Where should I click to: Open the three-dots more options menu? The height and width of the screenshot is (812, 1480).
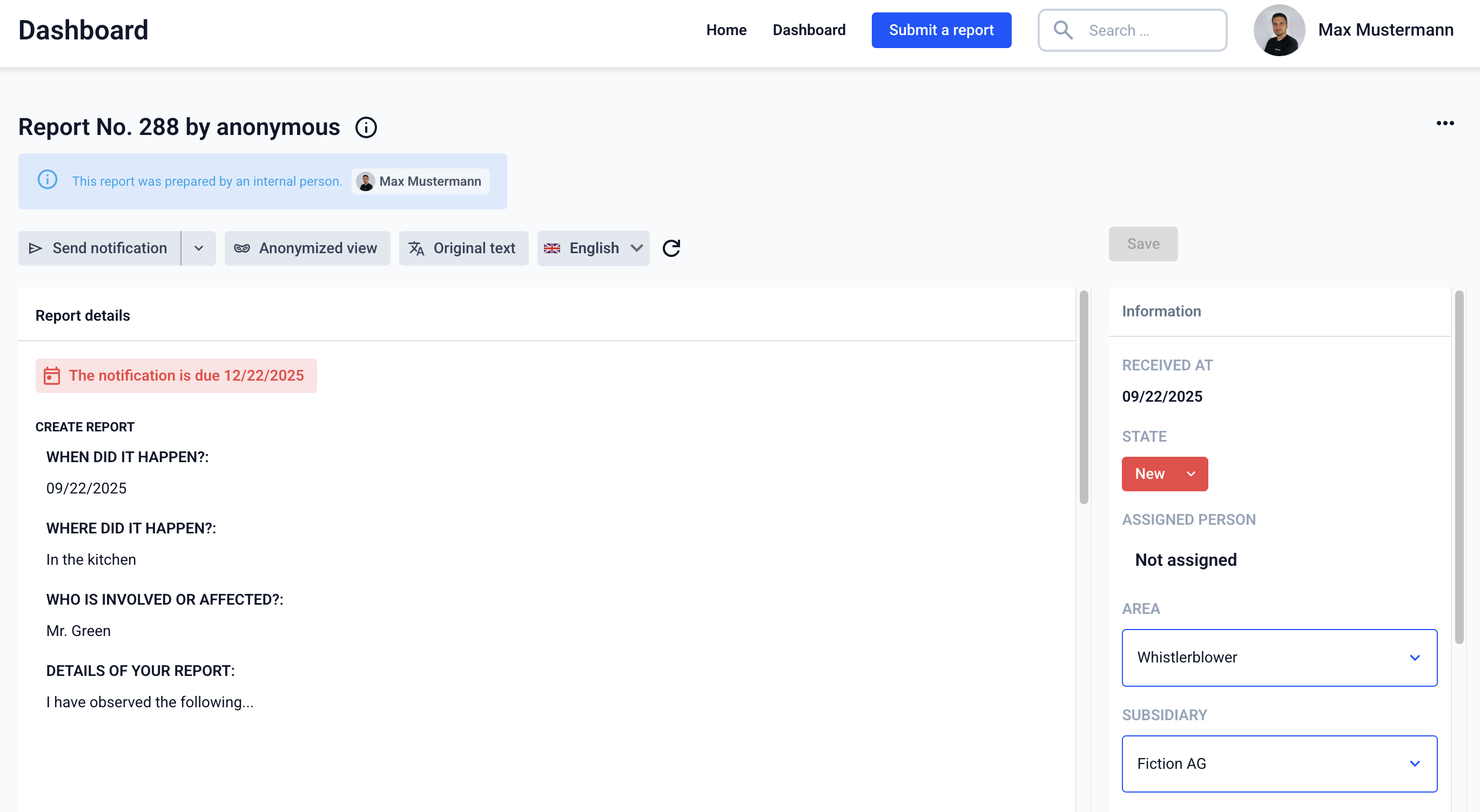pos(1444,123)
